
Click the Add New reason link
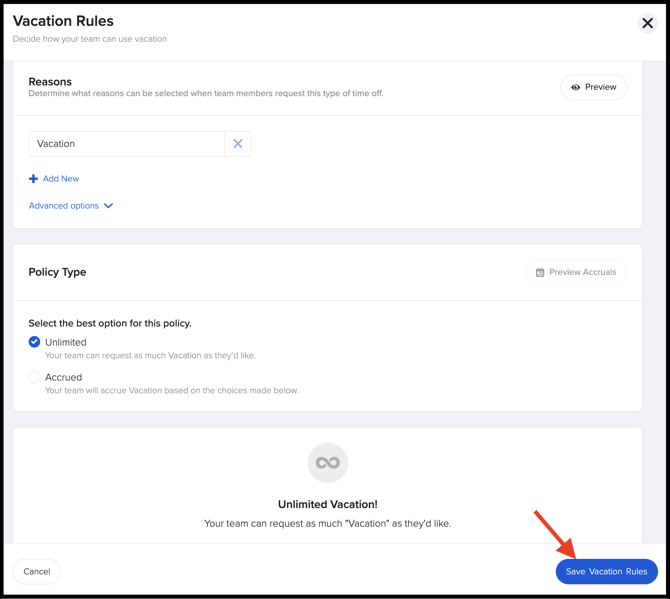tap(61, 179)
